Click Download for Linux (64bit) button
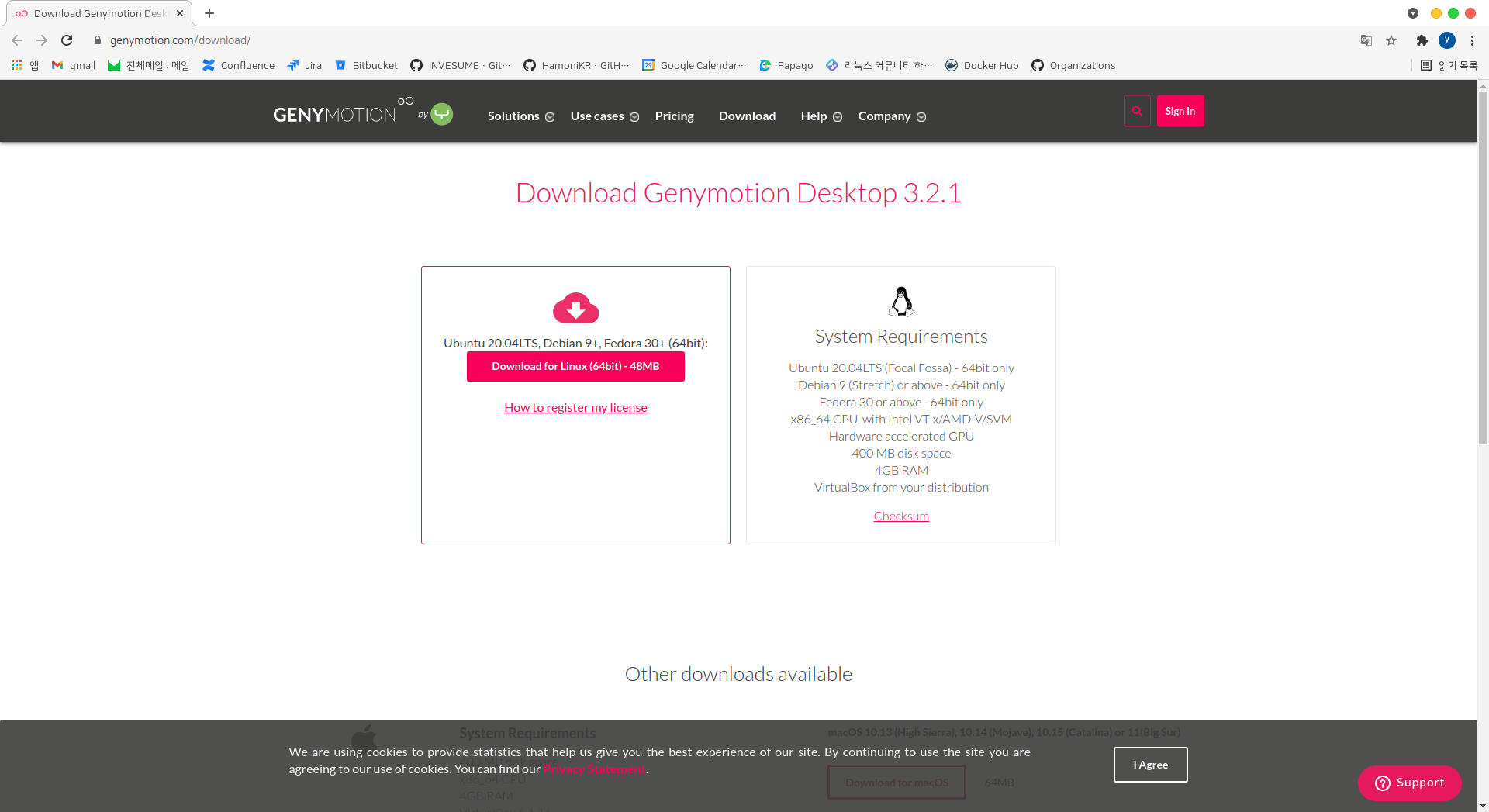Viewport: 1489px width, 812px height. tap(575, 366)
